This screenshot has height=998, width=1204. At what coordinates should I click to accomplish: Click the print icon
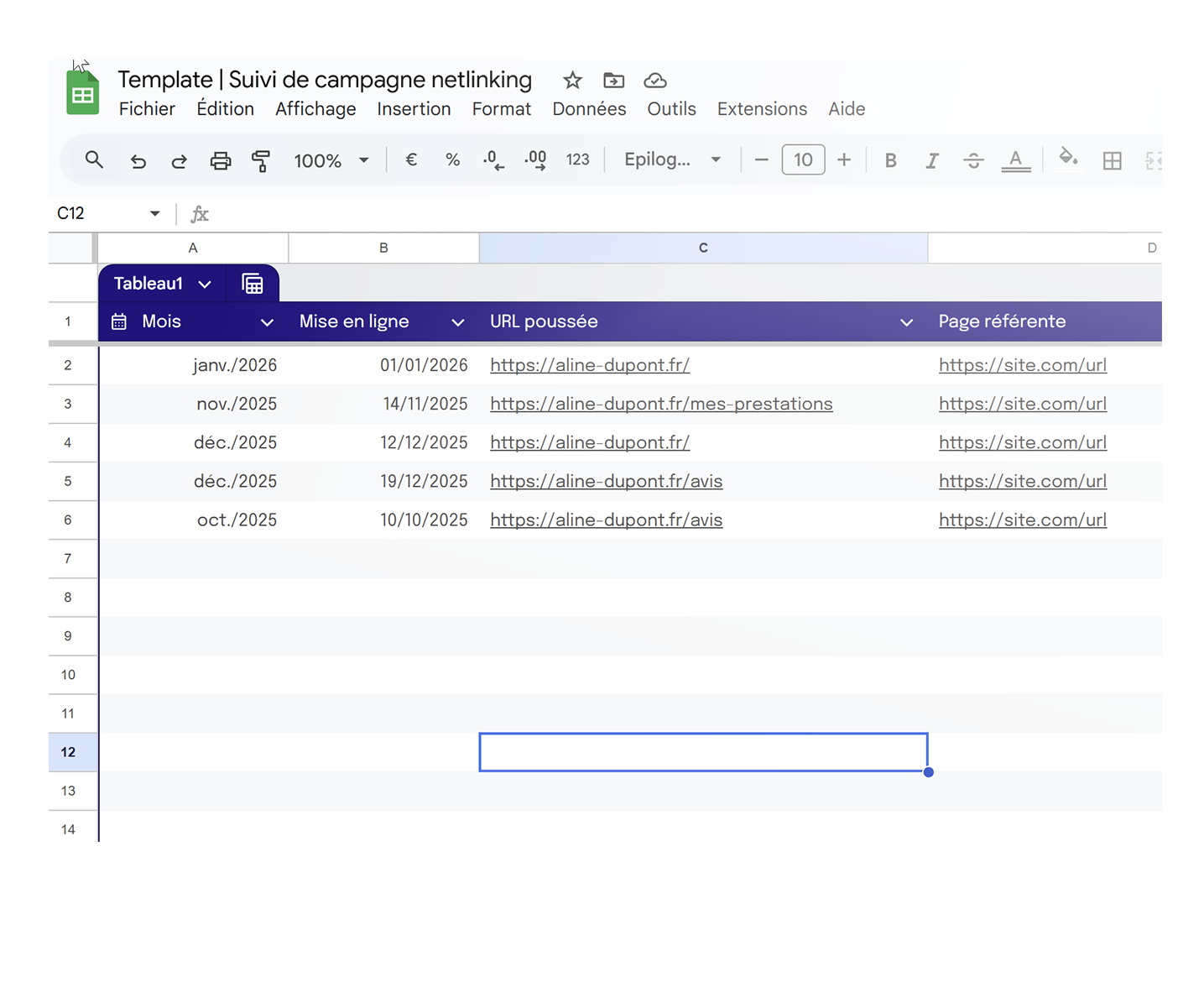pyautogui.click(x=221, y=160)
